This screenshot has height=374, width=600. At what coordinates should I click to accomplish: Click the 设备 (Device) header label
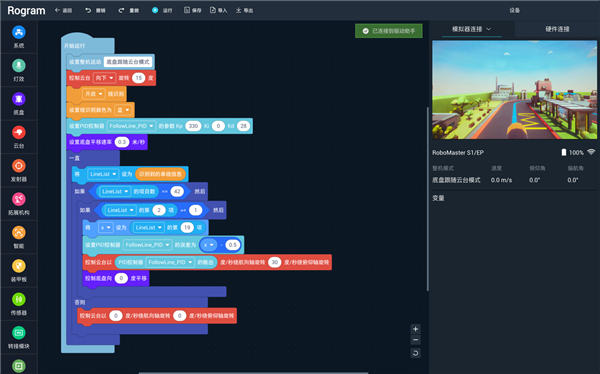(514, 10)
